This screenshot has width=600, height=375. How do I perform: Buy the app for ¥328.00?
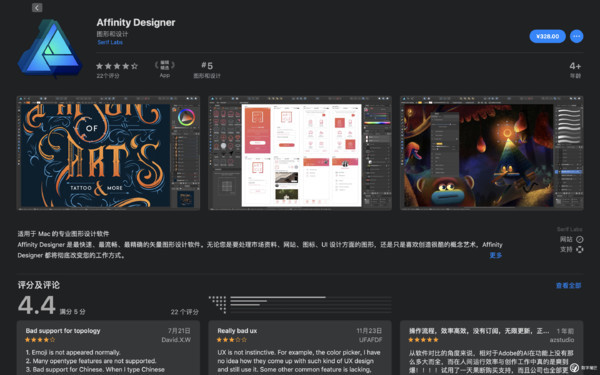(x=547, y=36)
